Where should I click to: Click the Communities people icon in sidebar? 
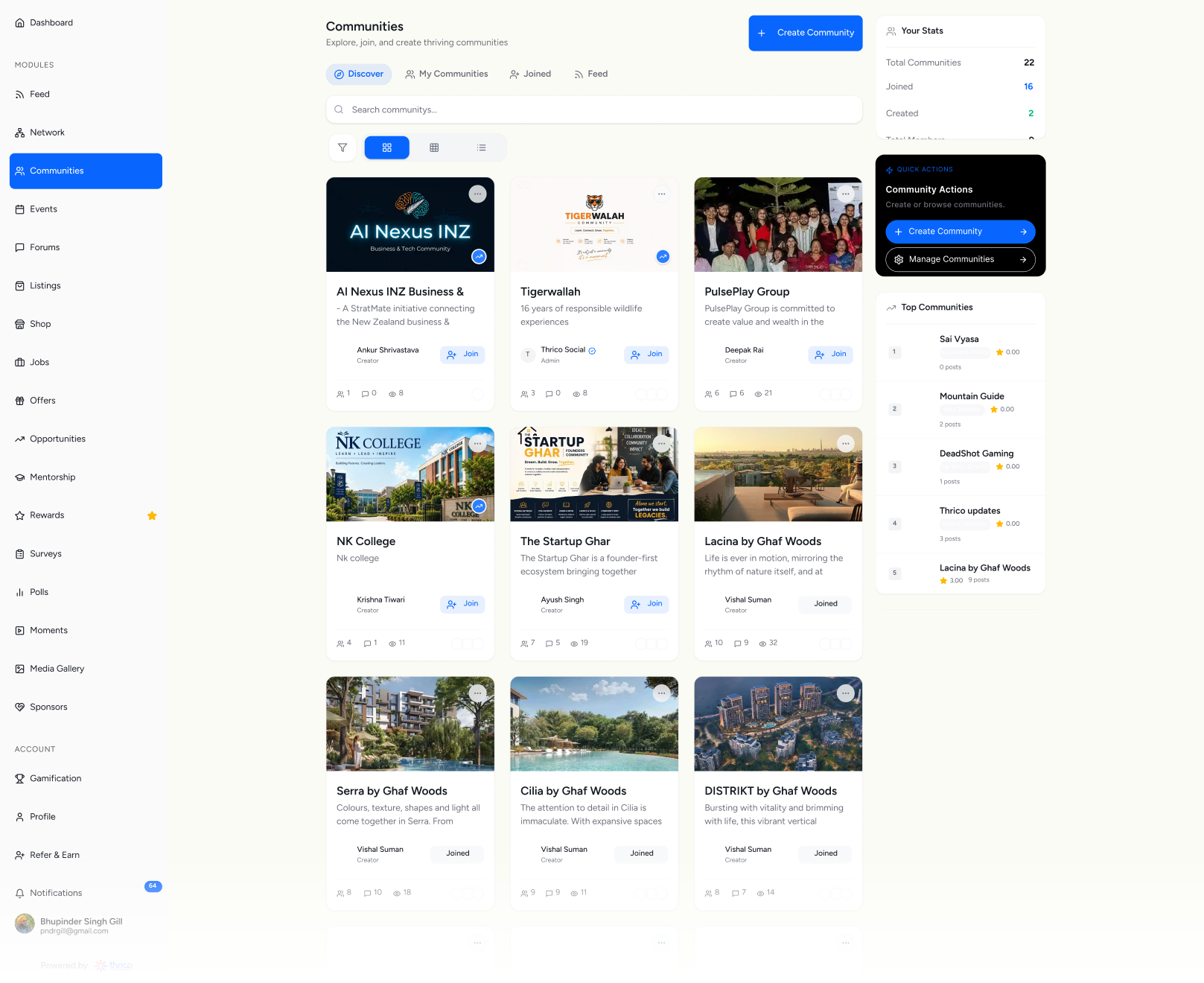[x=20, y=171]
